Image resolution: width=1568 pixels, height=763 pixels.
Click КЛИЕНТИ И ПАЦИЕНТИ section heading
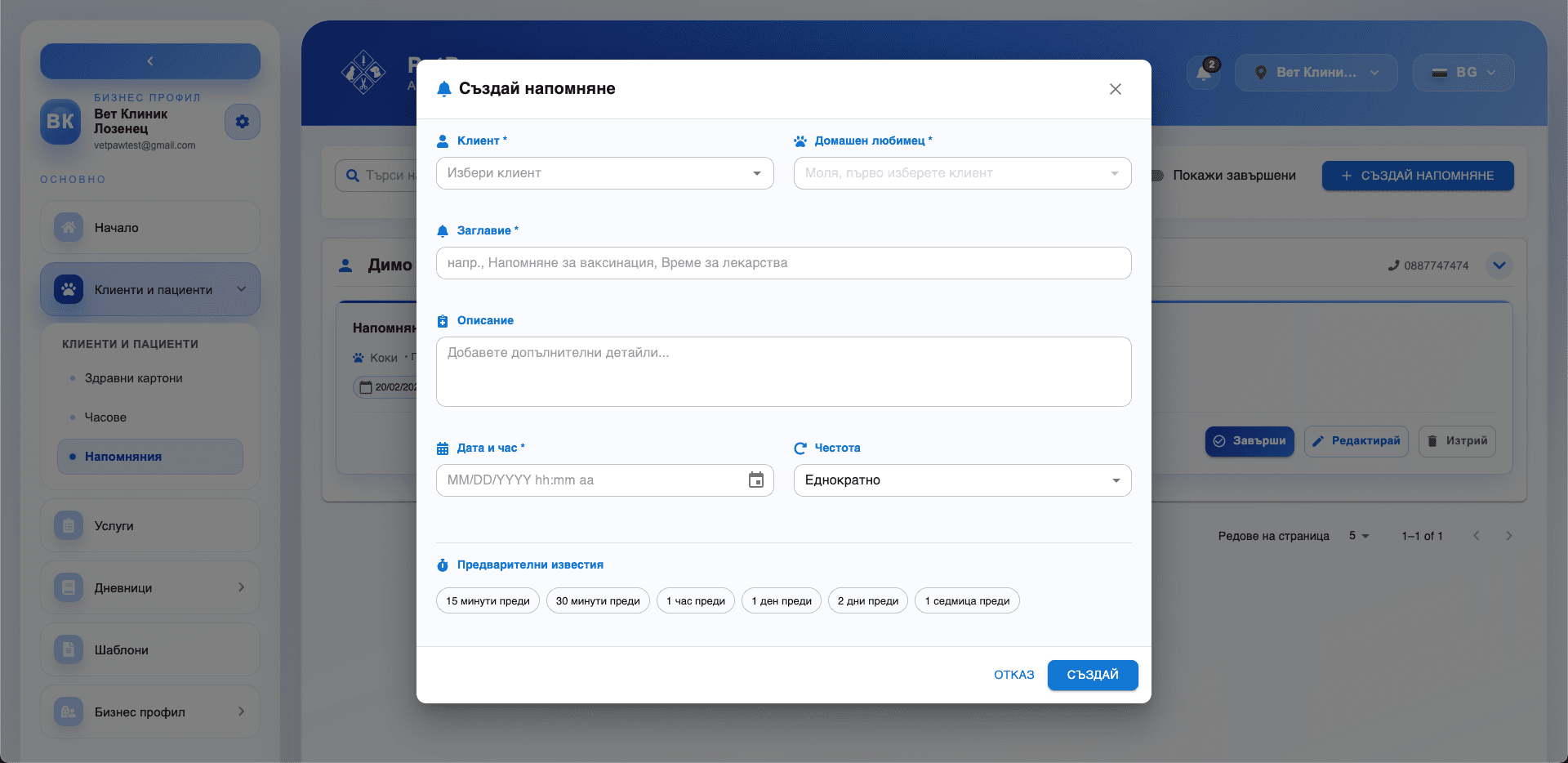tap(130, 344)
